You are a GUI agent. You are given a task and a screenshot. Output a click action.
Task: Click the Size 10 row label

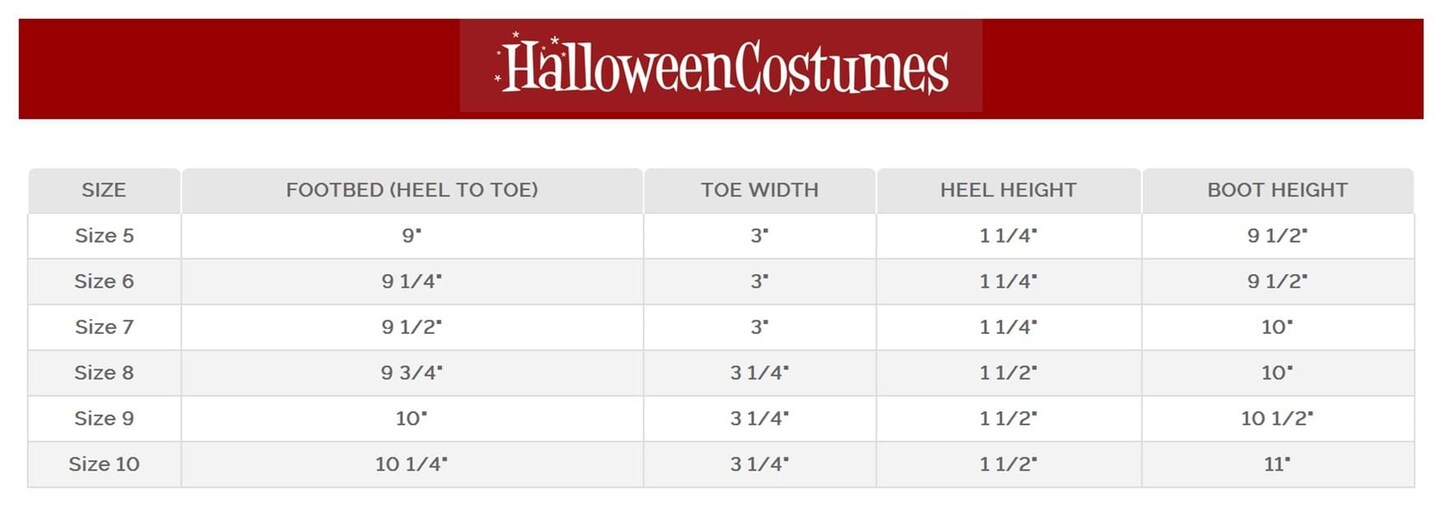104,465
